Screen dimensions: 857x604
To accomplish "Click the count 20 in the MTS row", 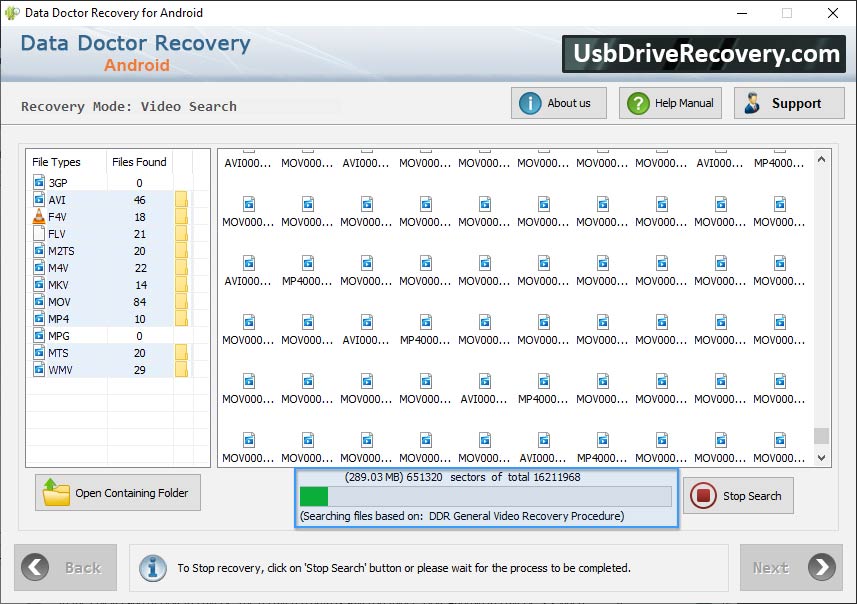I will (x=140, y=353).
